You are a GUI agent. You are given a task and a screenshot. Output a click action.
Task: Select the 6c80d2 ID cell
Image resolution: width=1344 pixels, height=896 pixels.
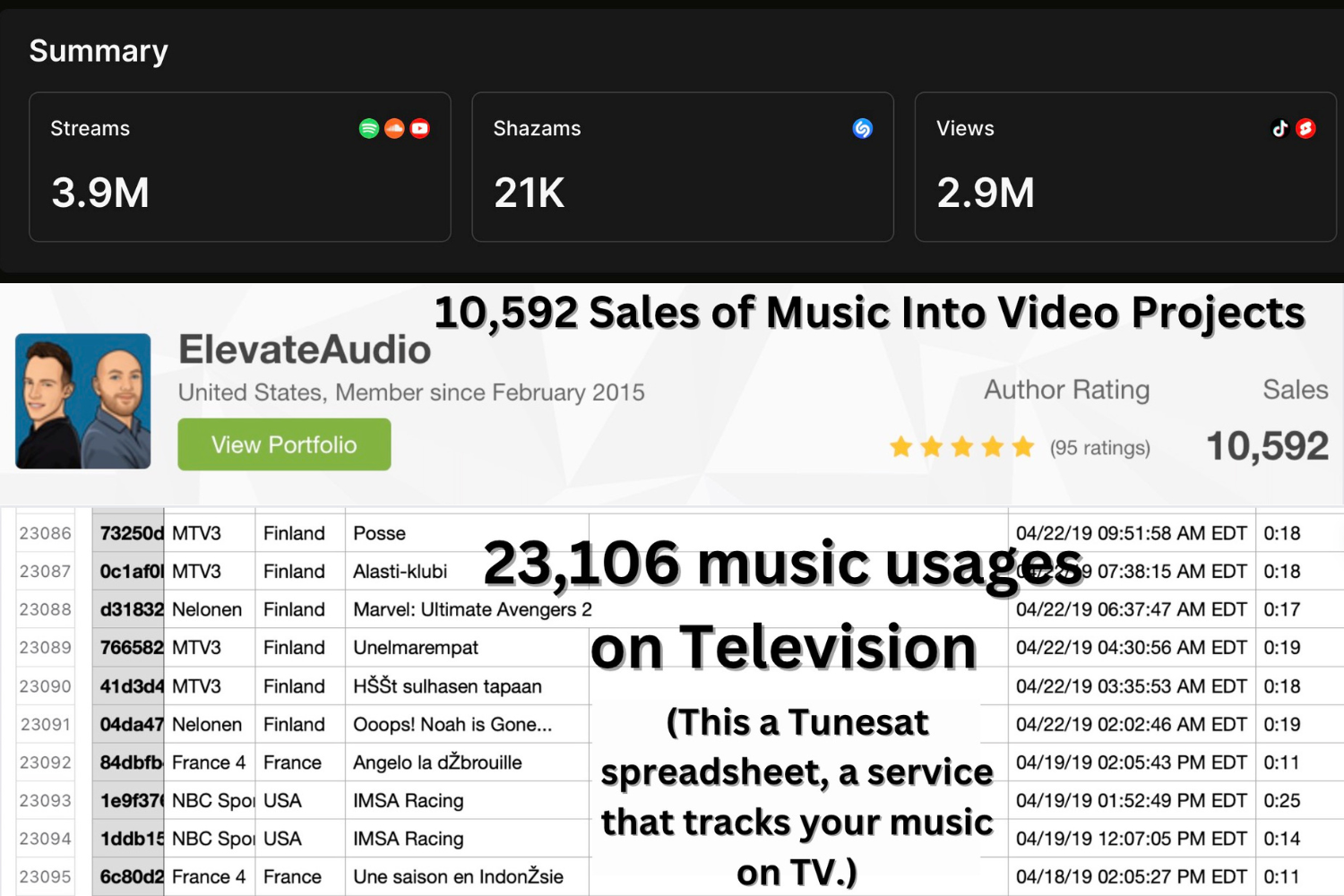tap(129, 876)
